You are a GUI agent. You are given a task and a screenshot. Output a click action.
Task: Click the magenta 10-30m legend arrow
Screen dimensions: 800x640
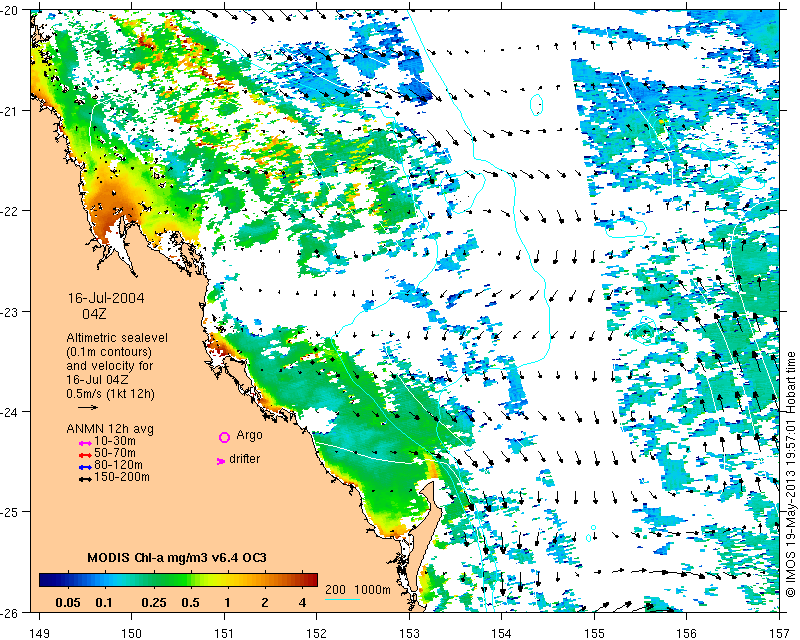(85, 443)
